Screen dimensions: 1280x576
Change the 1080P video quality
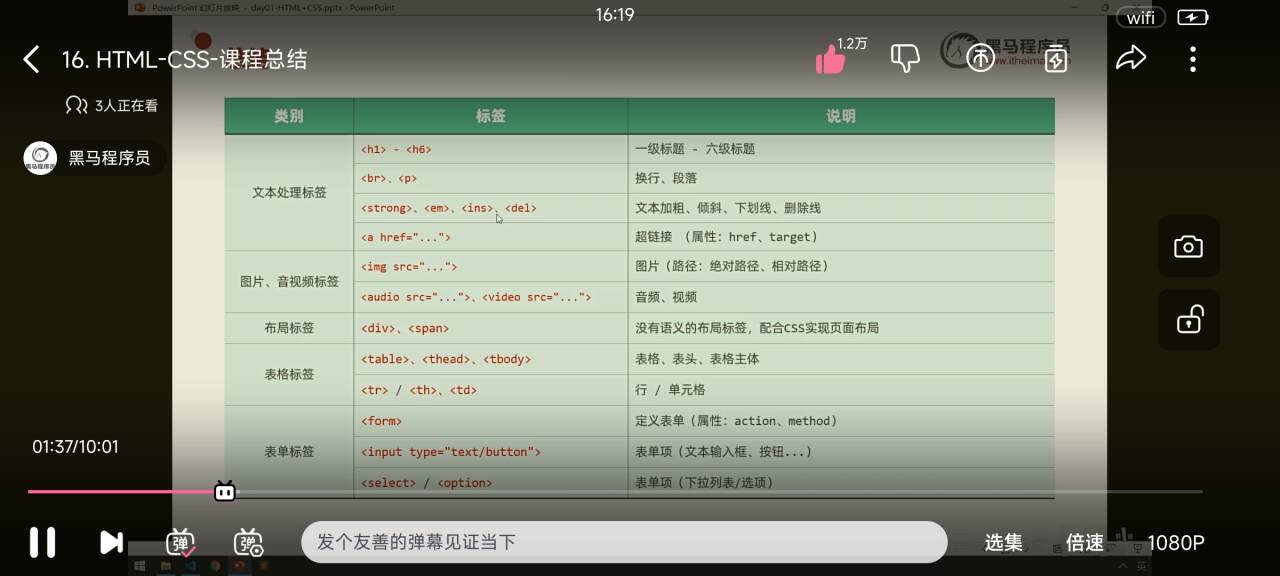pyautogui.click(x=1175, y=542)
